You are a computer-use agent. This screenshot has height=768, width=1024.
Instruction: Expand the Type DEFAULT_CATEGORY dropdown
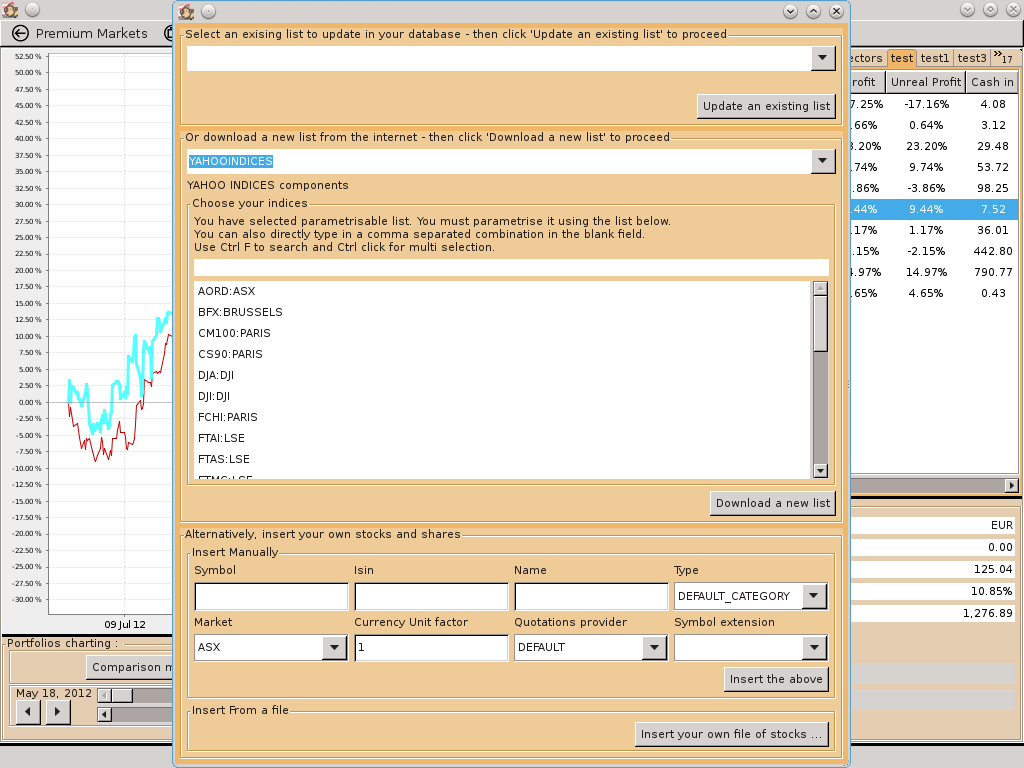(x=814, y=596)
